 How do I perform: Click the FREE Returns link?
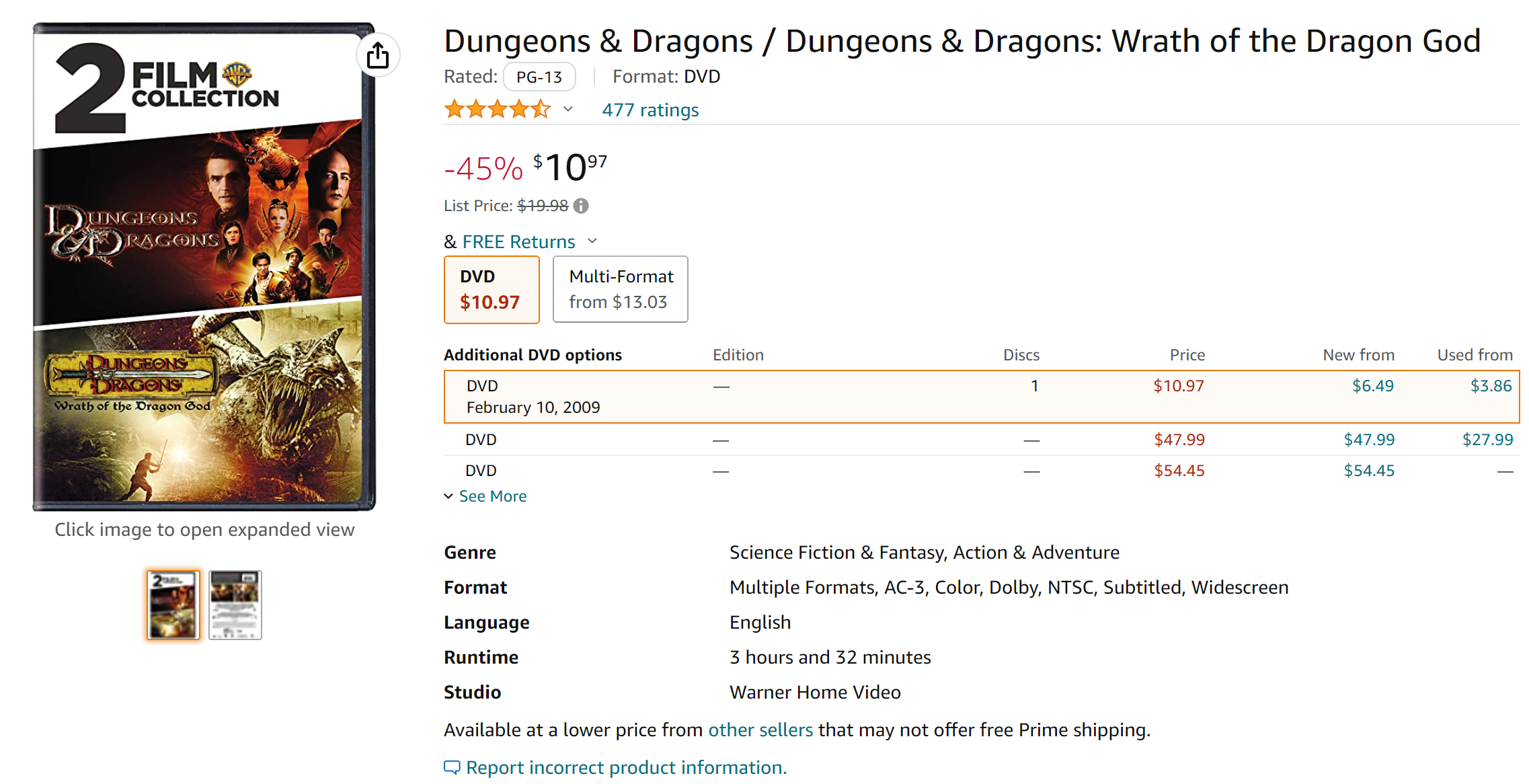(x=518, y=241)
